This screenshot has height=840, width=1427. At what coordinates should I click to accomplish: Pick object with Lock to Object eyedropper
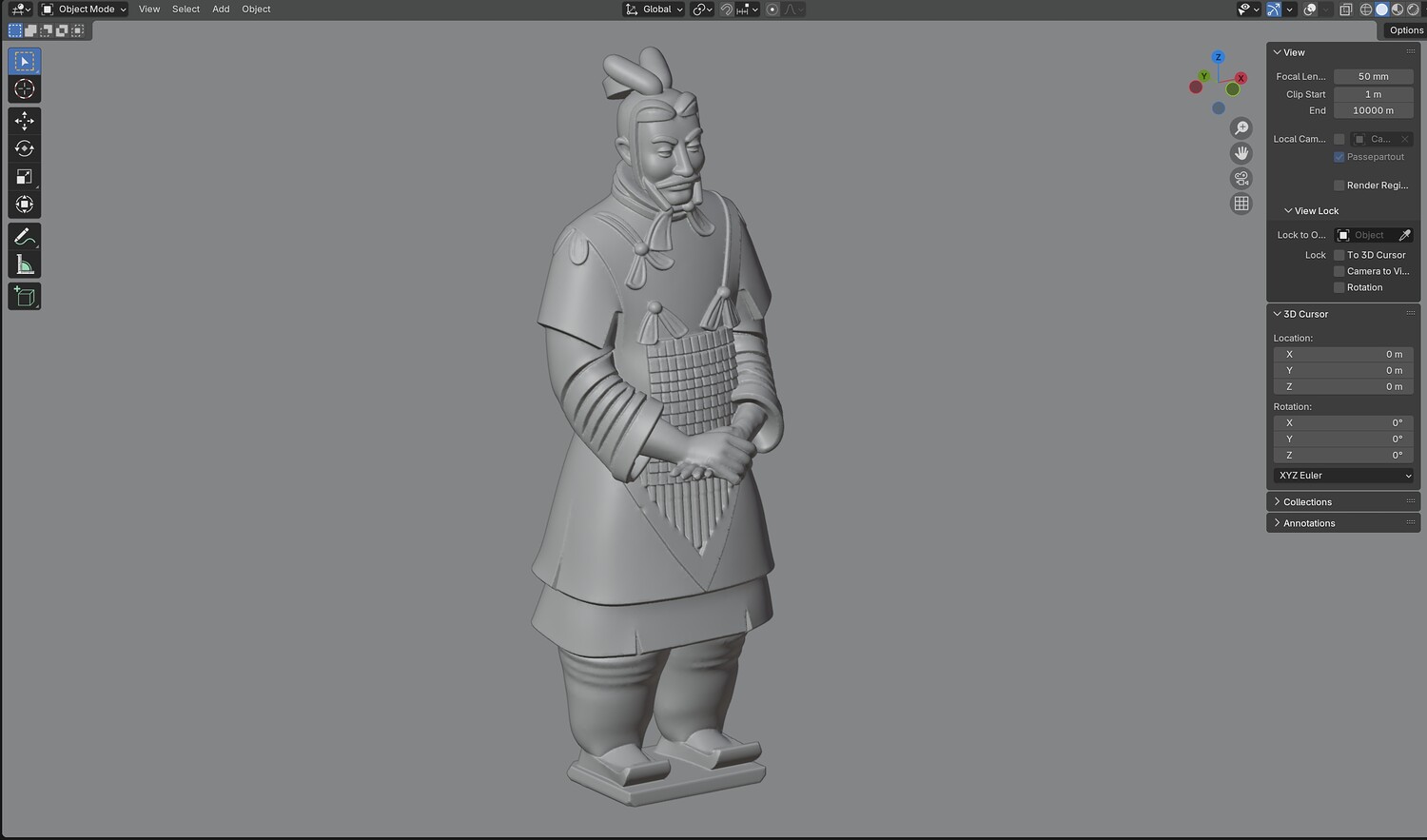click(1404, 235)
